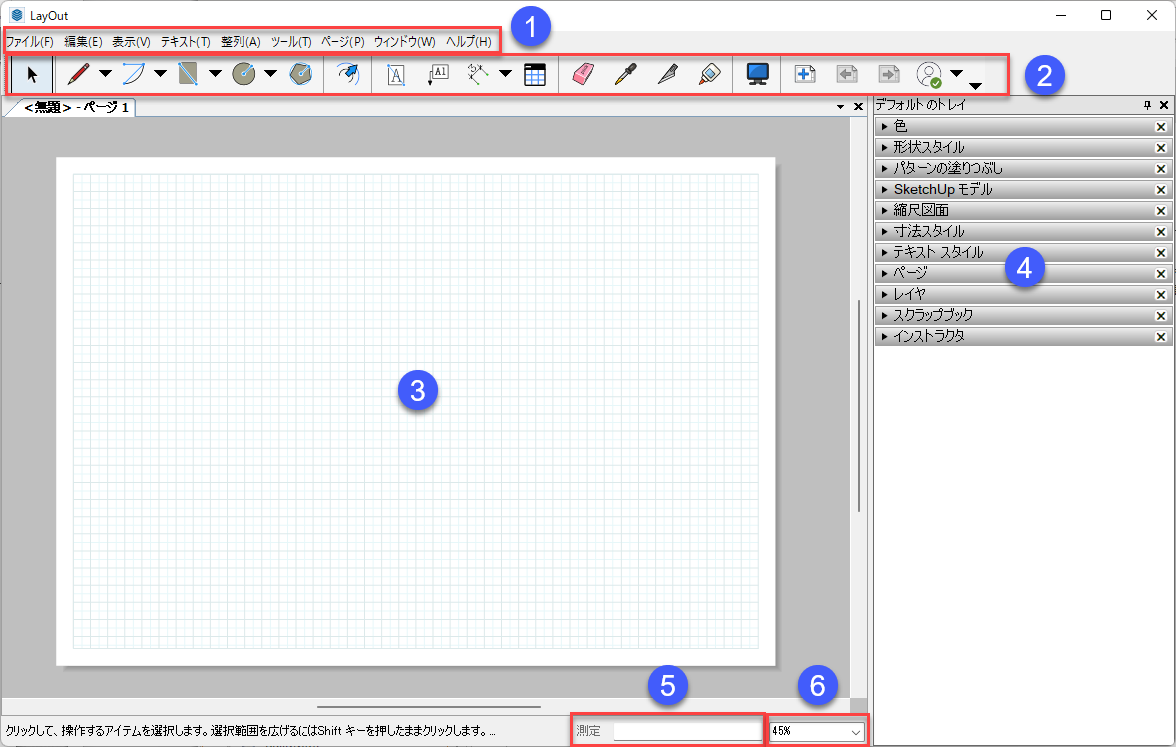Expand the SketchUp モデル panel
Screen dimensions: 1176x747
pyautogui.click(x=885, y=190)
